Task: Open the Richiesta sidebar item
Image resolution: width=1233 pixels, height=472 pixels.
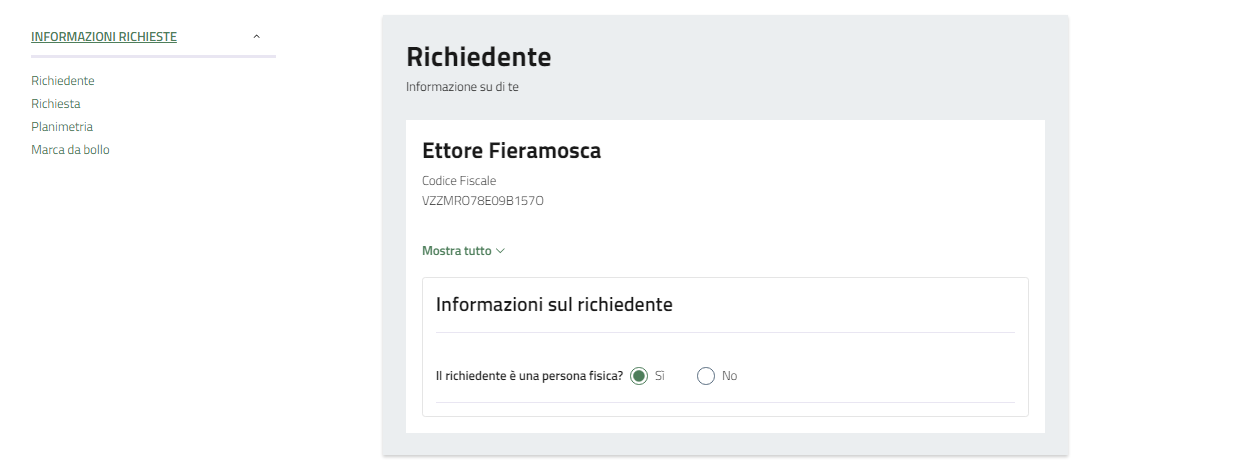Action: (56, 104)
